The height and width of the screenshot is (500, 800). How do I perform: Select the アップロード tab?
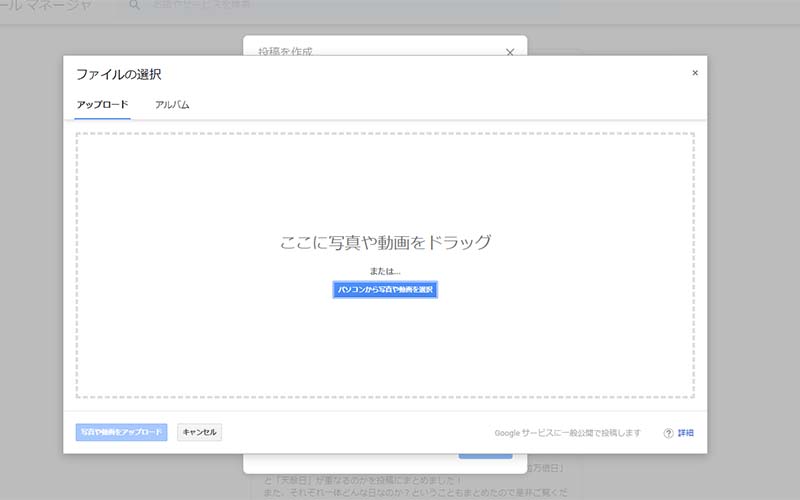point(102,105)
